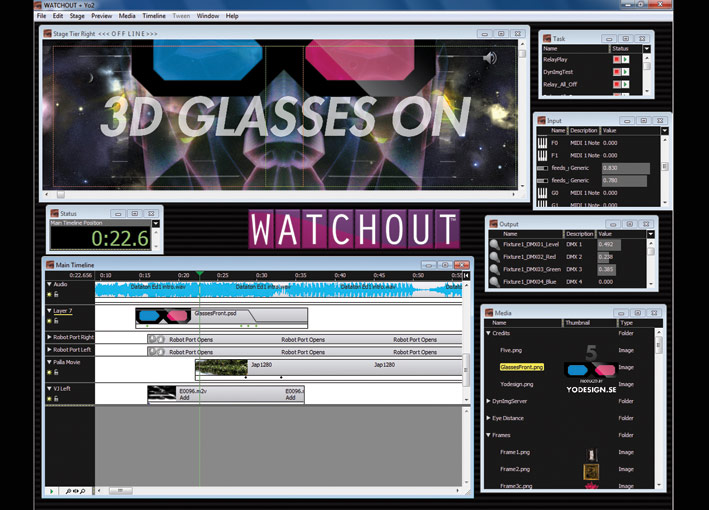The width and height of the screenshot is (709, 510).
Task: Open the Edit menu
Action: [x=58, y=16]
